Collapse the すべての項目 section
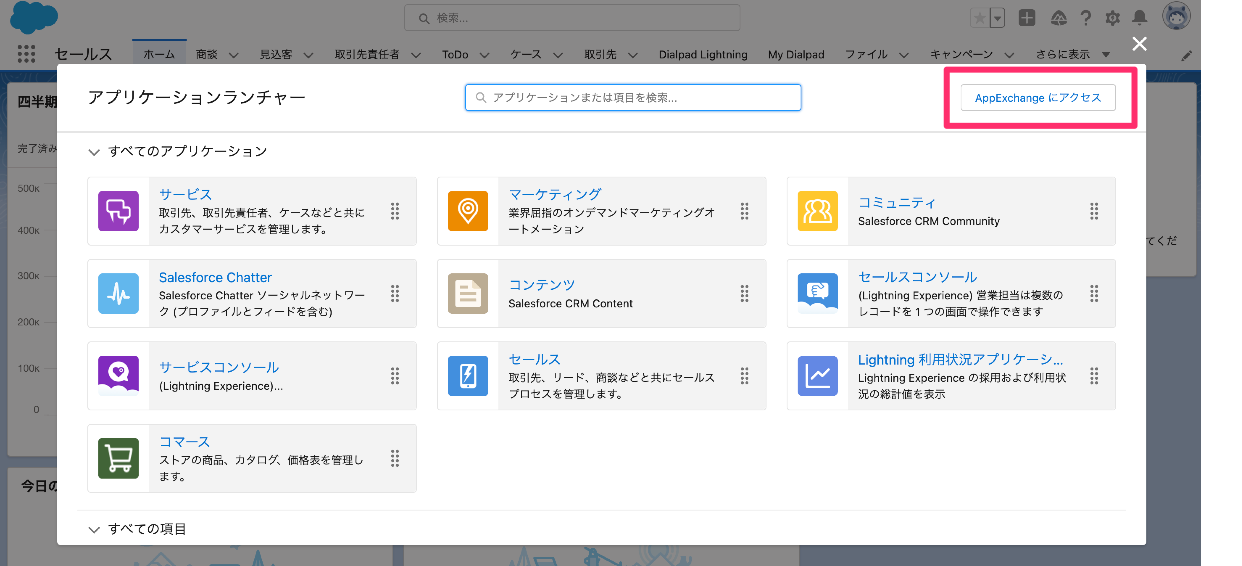 click(94, 529)
